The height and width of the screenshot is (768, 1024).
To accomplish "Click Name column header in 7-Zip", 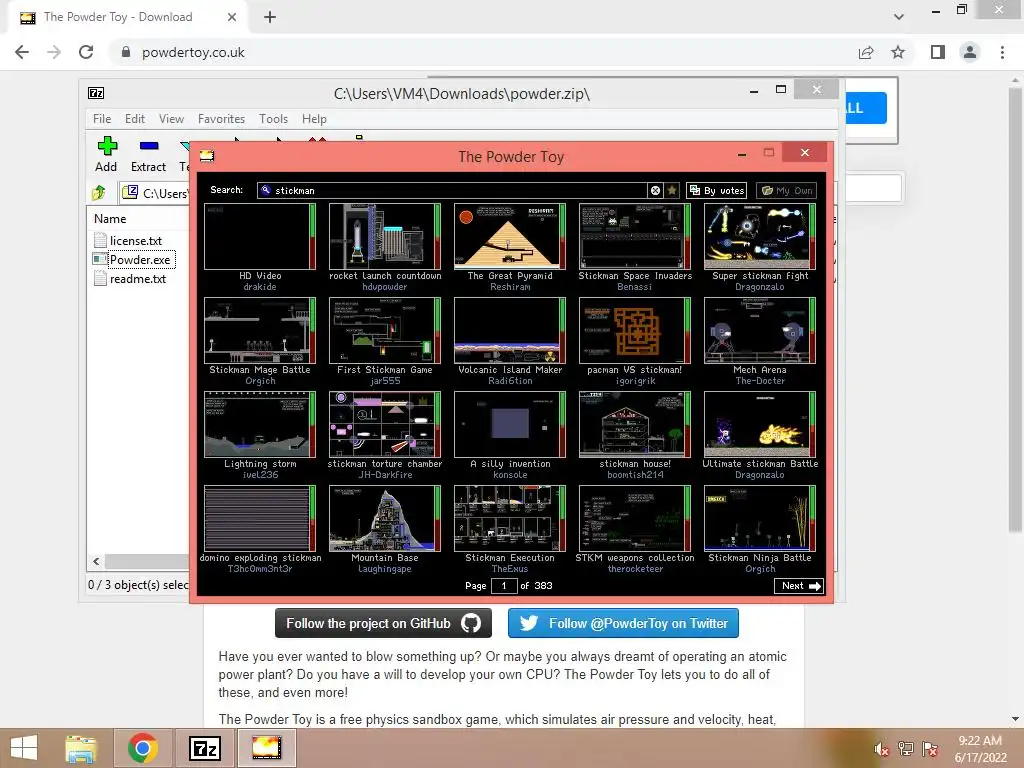I will pos(110,219).
